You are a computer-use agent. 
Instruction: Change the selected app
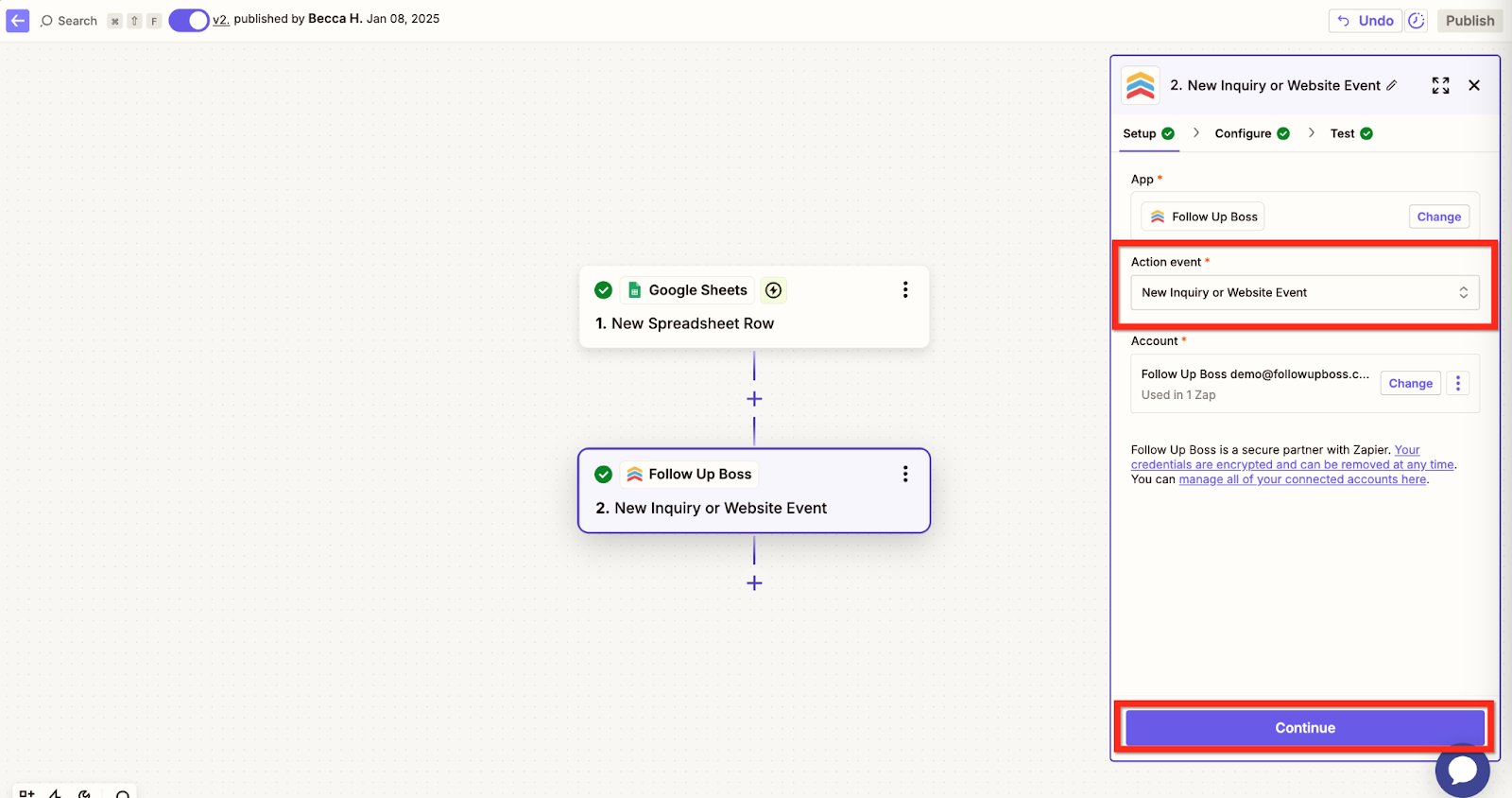pyautogui.click(x=1438, y=217)
